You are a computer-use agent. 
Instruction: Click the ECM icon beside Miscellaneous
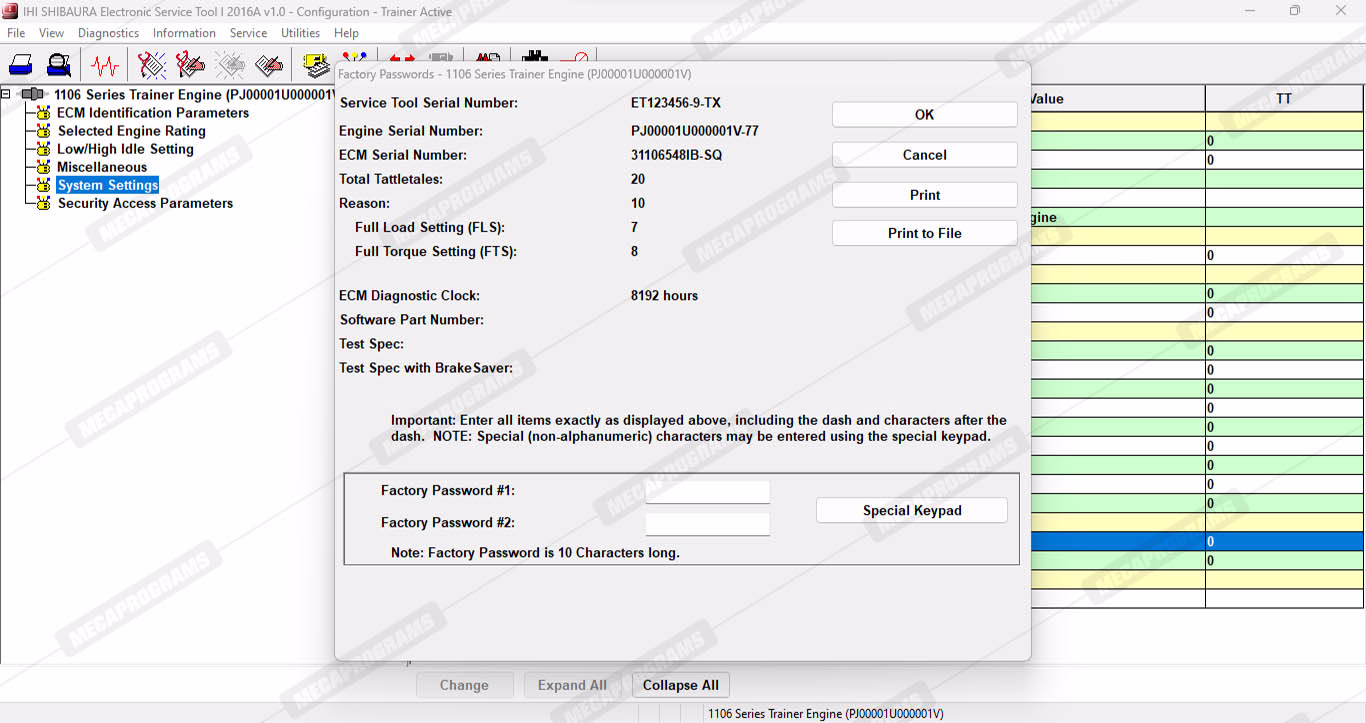click(x=43, y=167)
